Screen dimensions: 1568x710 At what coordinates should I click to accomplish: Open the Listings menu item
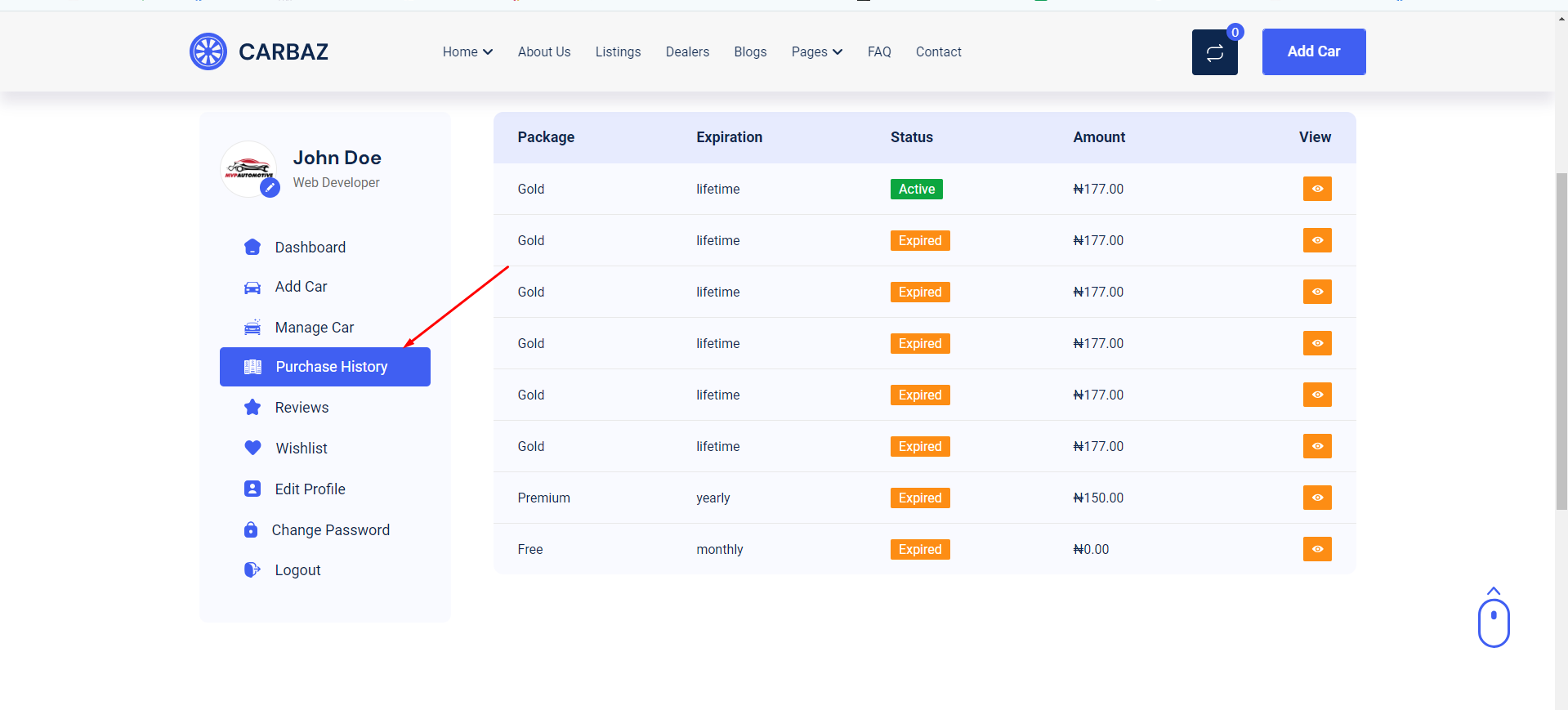click(618, 52)
